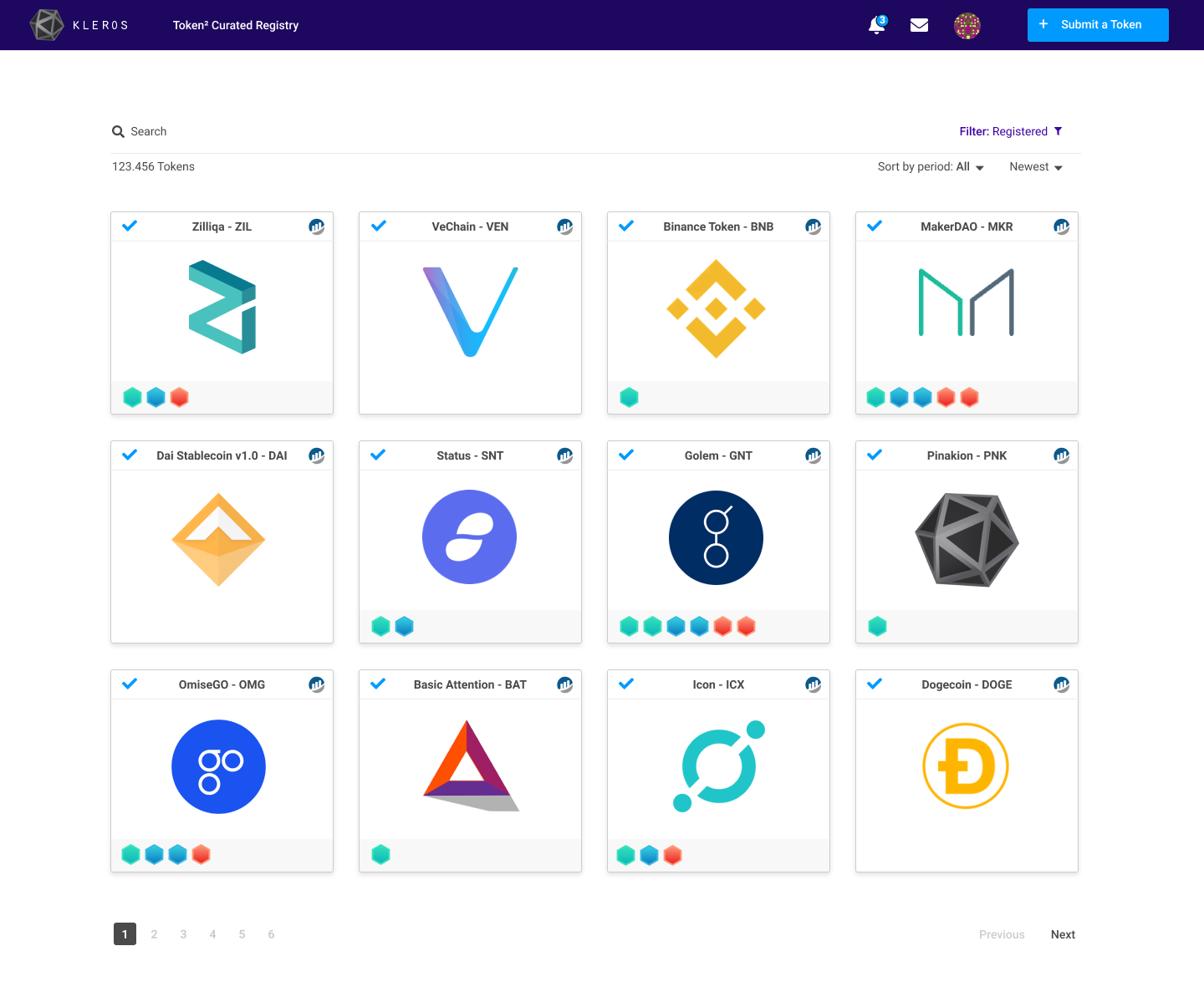
Task: Open the Sort by period dropdown
Action: click(x=931, y=167)
